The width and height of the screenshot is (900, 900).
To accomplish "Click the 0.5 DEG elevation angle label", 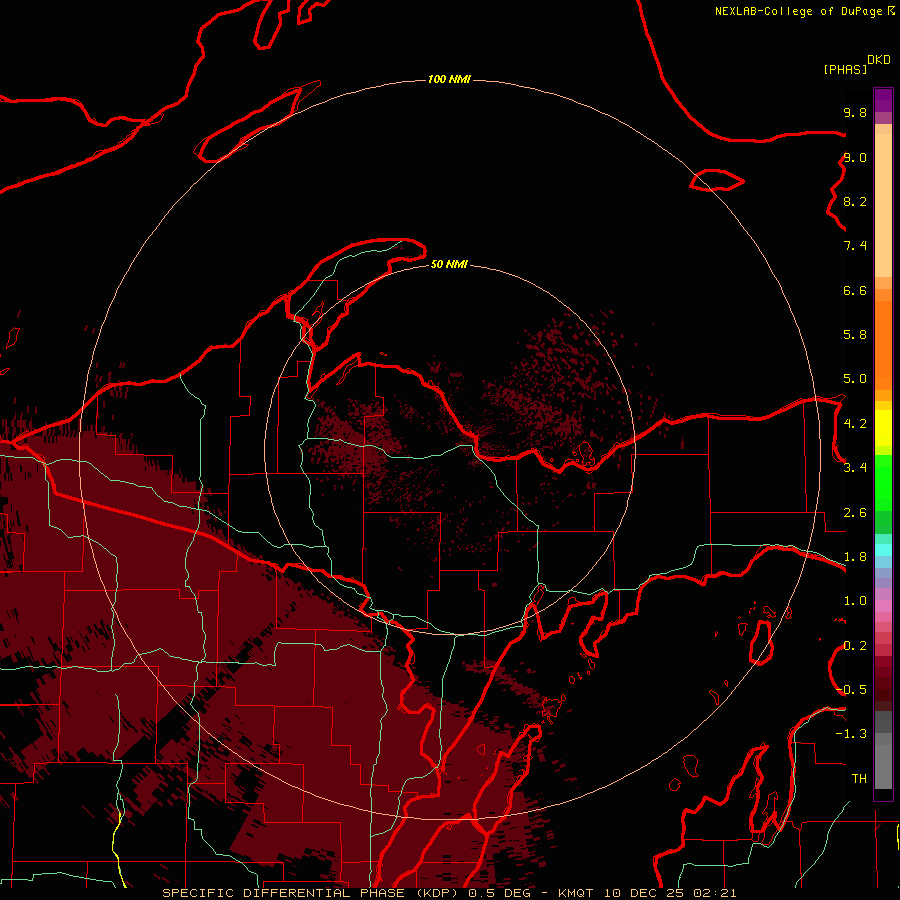I will 499,893.
